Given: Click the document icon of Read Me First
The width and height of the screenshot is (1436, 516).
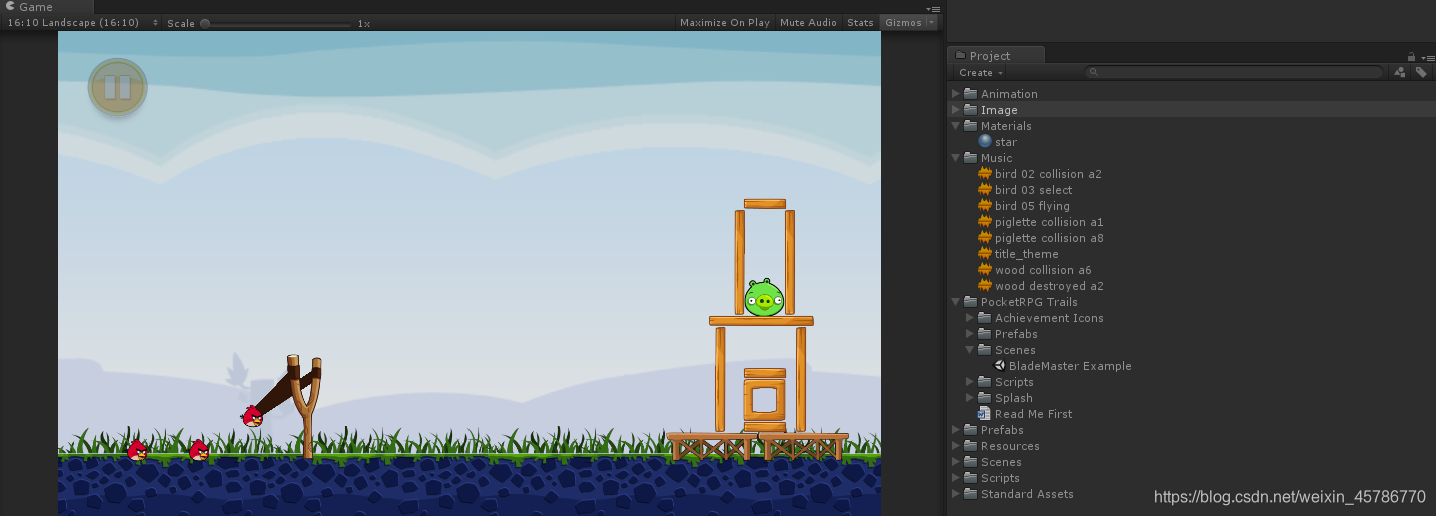Looking at the screenshot, I should (x=985, y=414).
